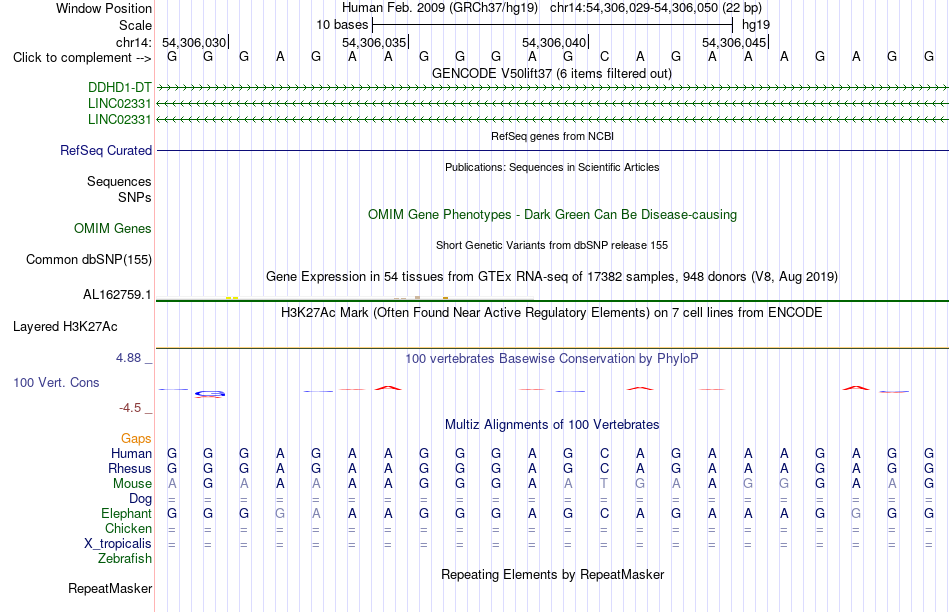Open the 'RefSeq genes from NCBI' title
950x612 pixels.
click(552, 136)
